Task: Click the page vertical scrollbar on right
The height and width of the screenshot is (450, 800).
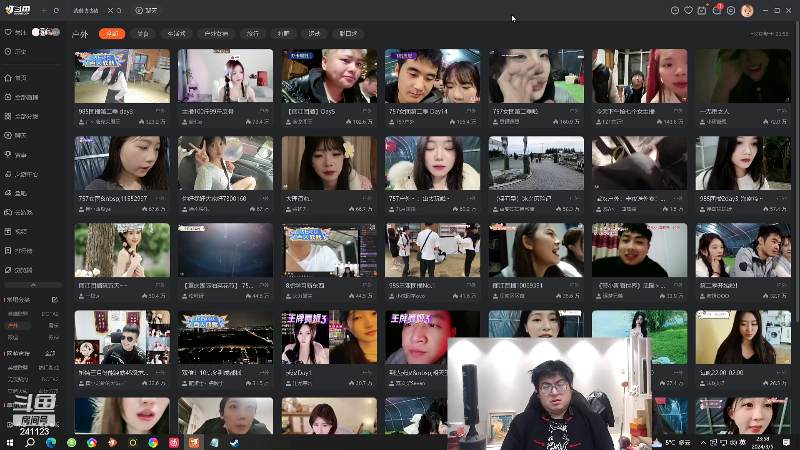Action: 796,173
